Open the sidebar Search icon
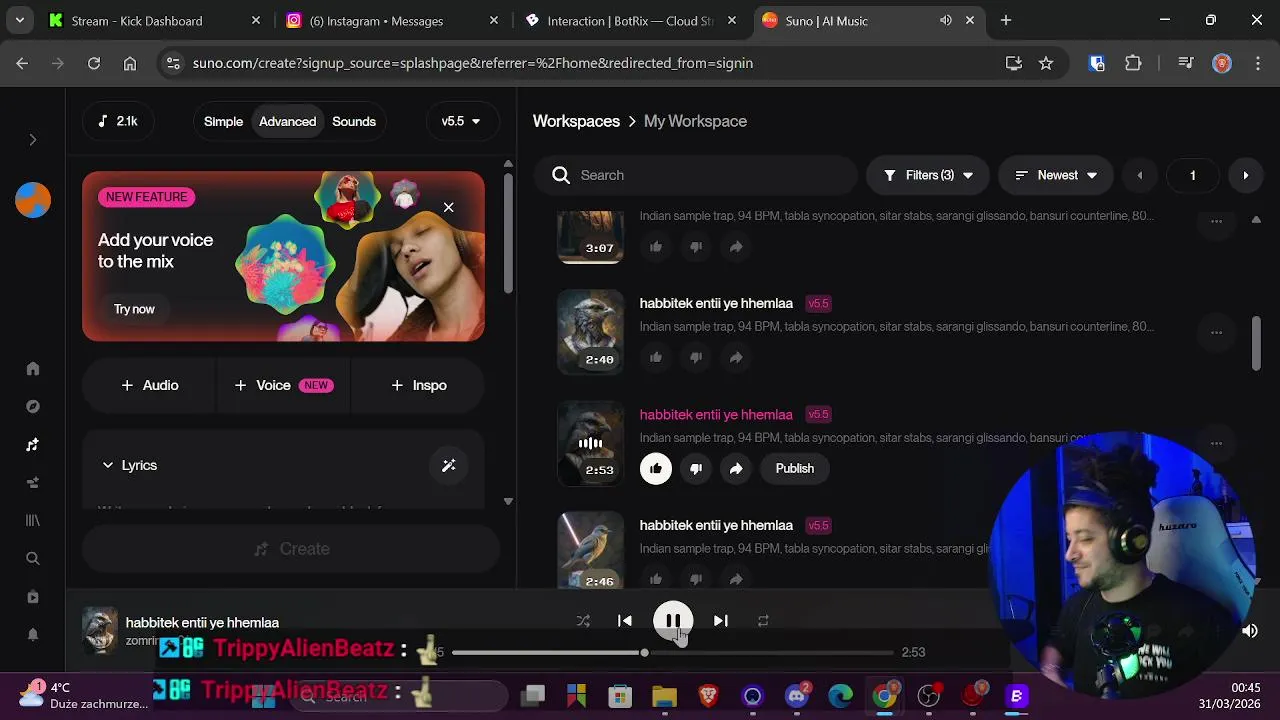The width and height of the screenshot is (1280, 720). [x=33, y=558]
